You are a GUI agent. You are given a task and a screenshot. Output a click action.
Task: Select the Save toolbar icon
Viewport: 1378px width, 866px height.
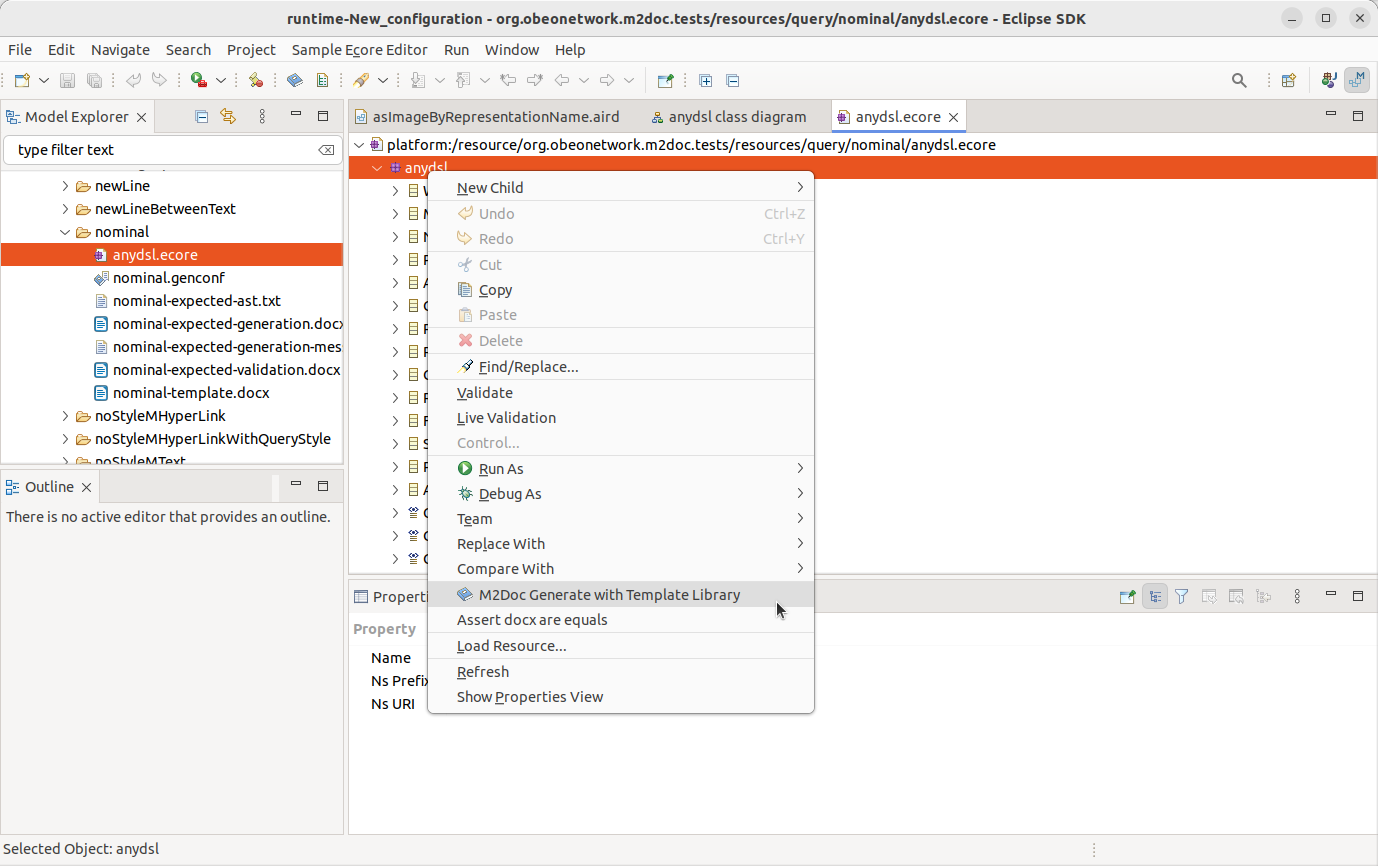click(67, 80)
